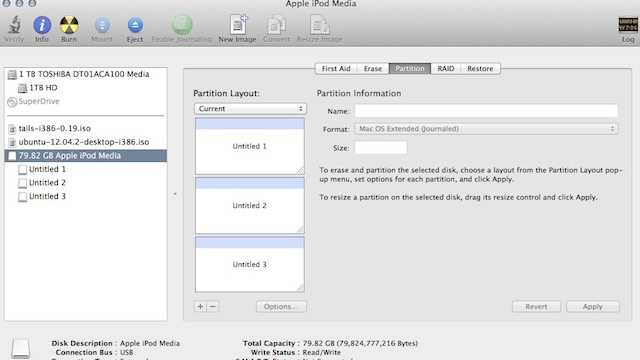The width and height of the screenshot is (640, 360).
Task: Click the Apply button
Action: click(593, 307)
